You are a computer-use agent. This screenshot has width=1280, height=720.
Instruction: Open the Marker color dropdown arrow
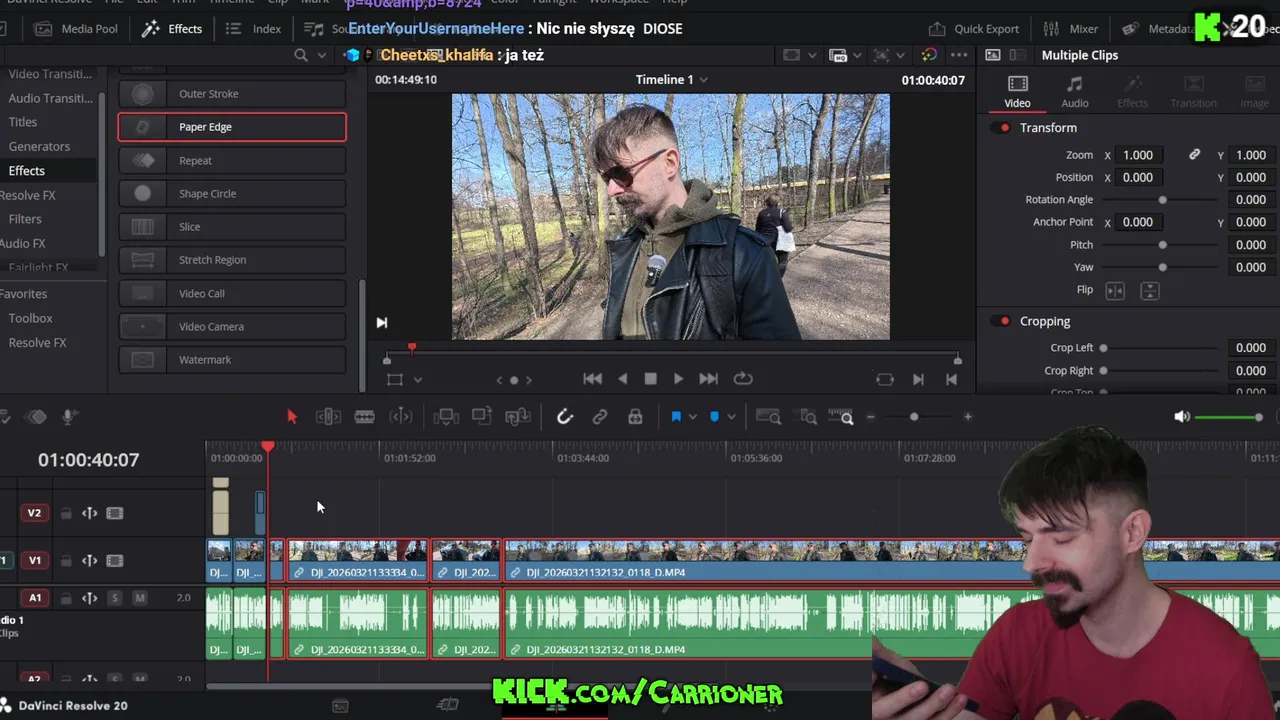(x=731, y=417)
